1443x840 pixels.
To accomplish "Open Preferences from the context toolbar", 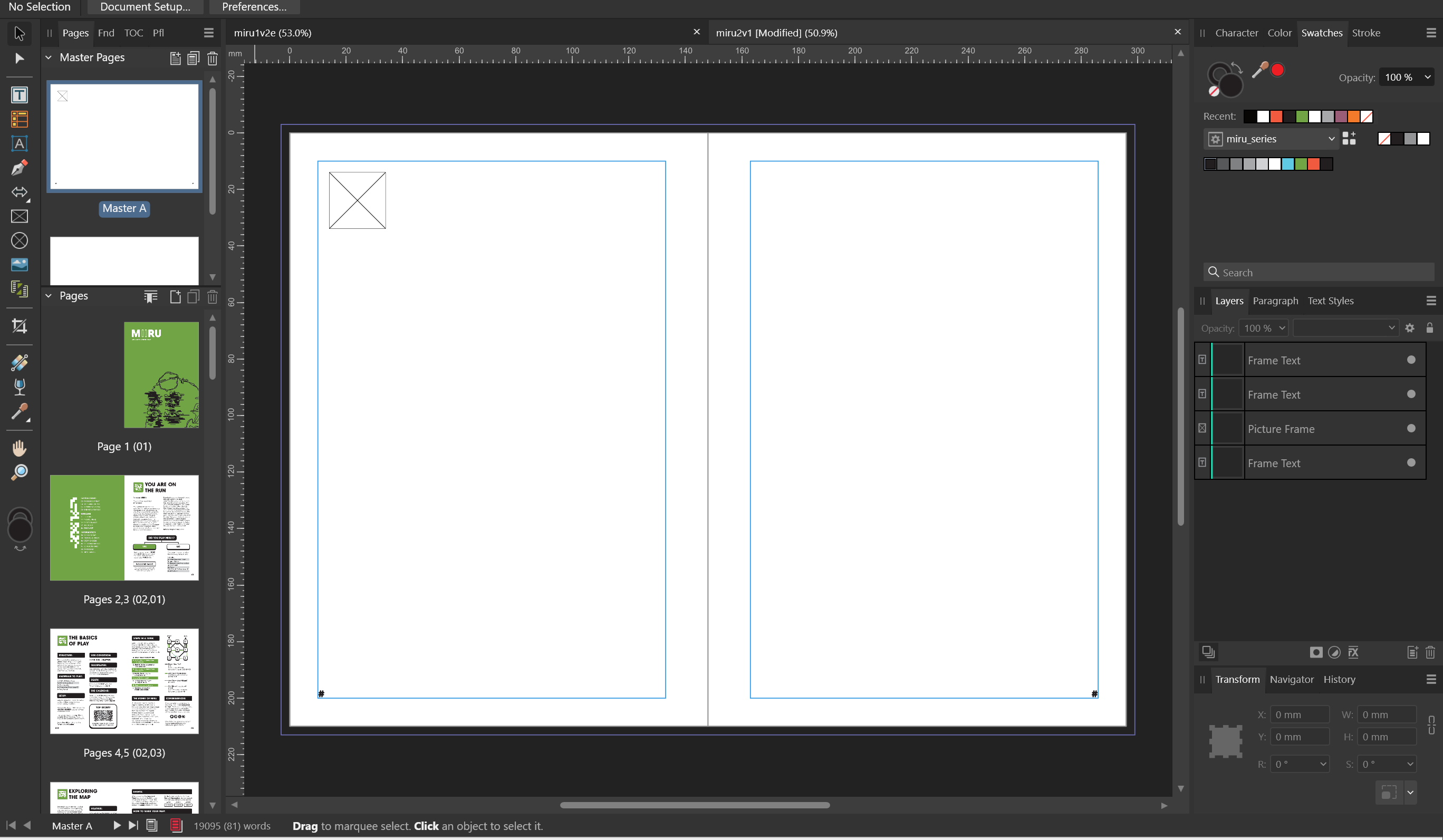I will pos(254,7).
